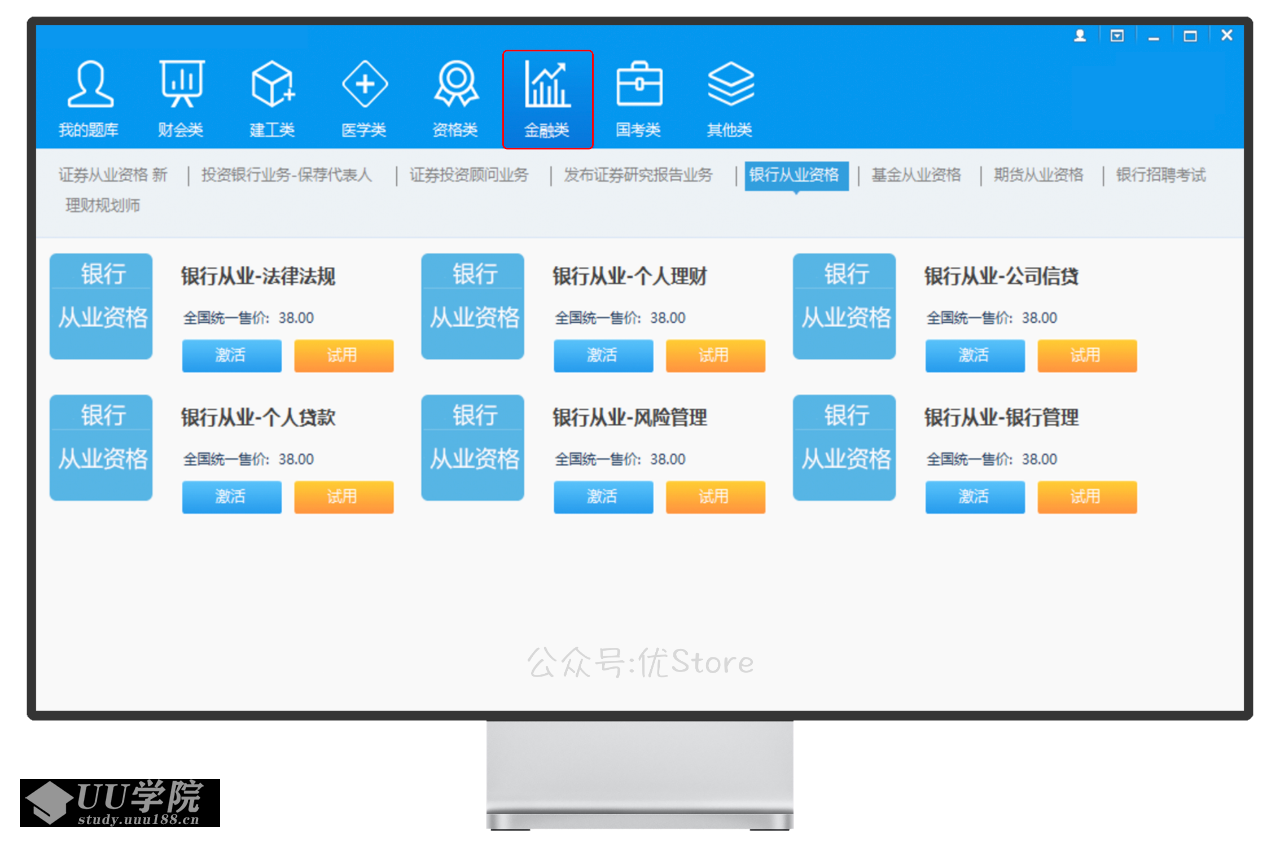
Task: Select the 银行从业资格 tab
Action: [x=796, y=176]
